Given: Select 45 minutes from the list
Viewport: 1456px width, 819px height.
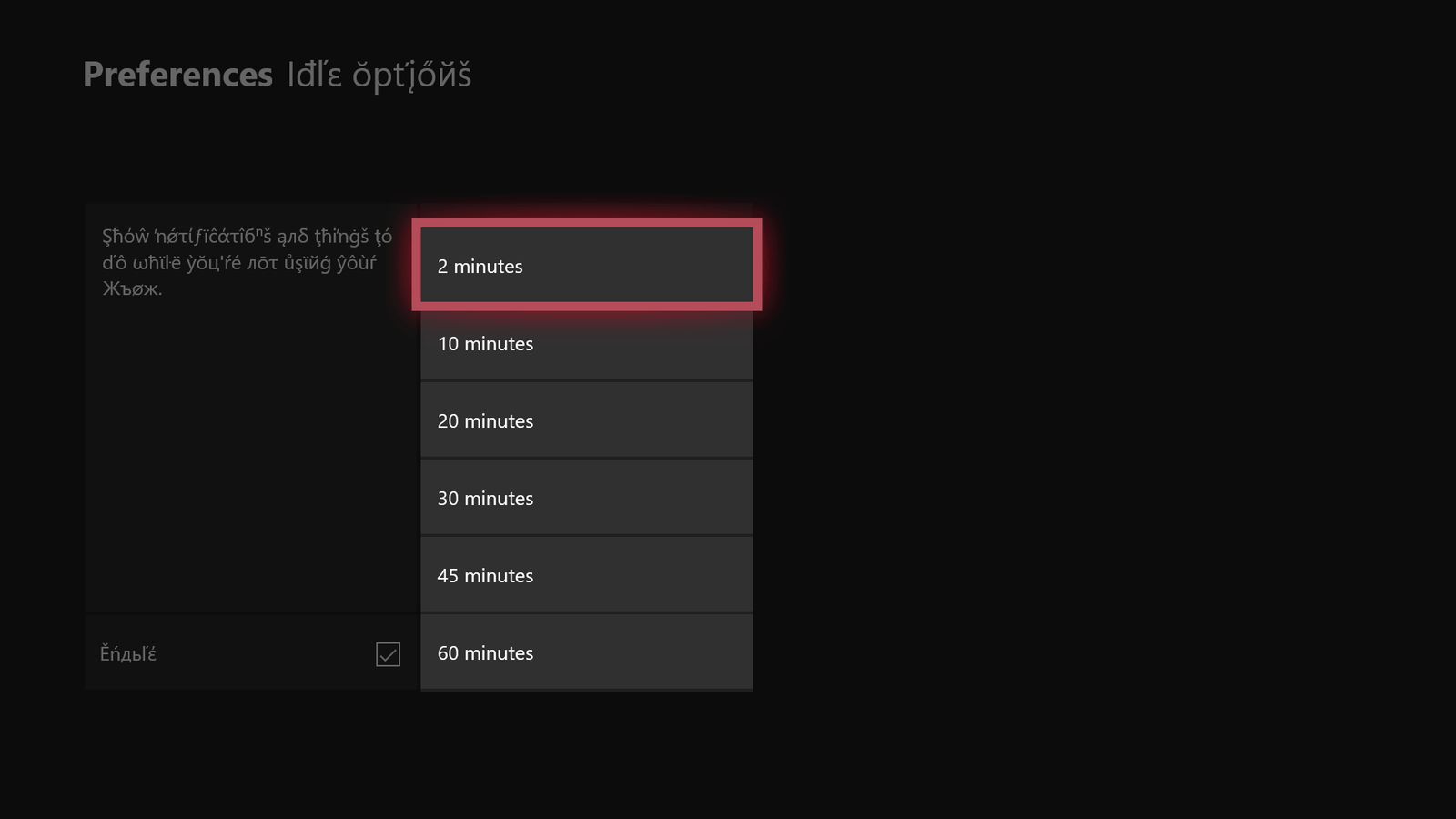Looking at the screenshot, I should pyautogui.click(x=586, y=575).
